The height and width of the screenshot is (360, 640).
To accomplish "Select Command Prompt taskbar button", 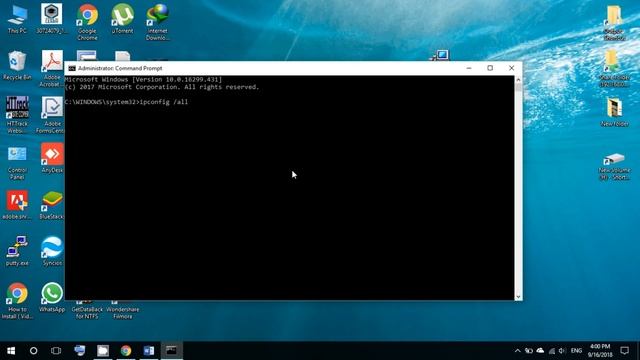I will pos(171,350).
